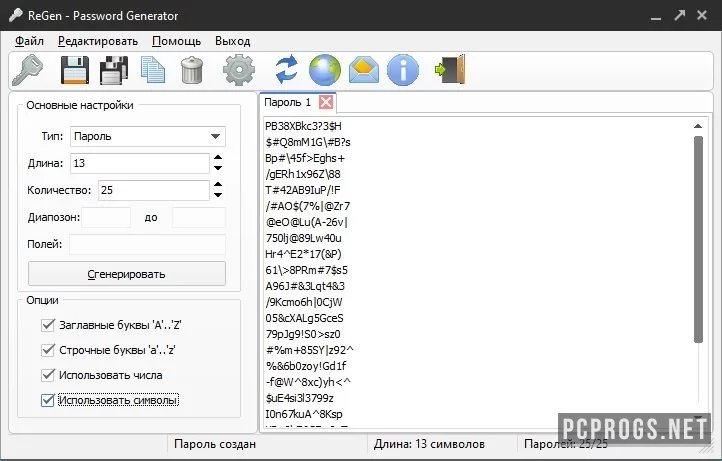Open the Тип dropdown showing Пароль
This screenshot has width=722, height=461.
[x=148, y=136]
